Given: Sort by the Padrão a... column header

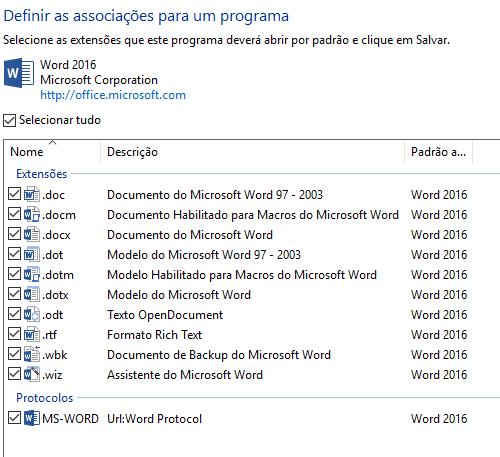Looking at the screenshot, I should click(438, 152).
